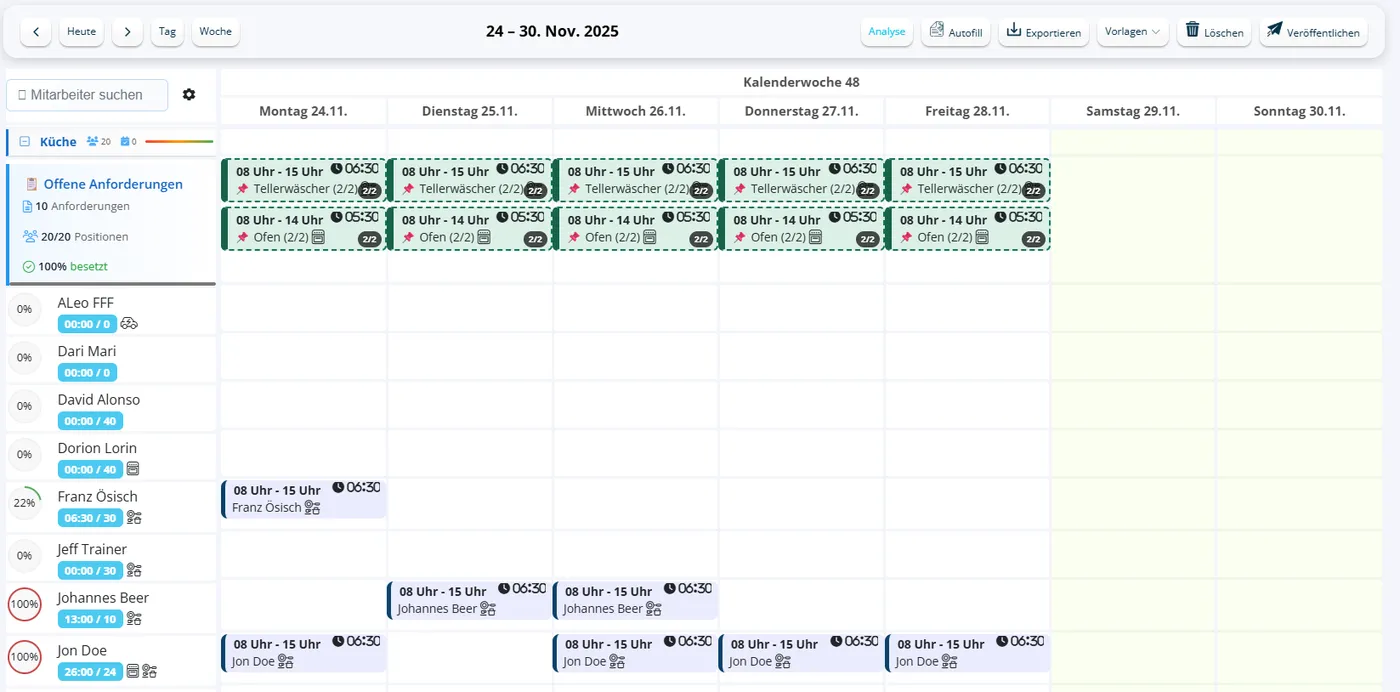Go to the next week with right arrow
Screen dimensions: 1400x692
127,31
